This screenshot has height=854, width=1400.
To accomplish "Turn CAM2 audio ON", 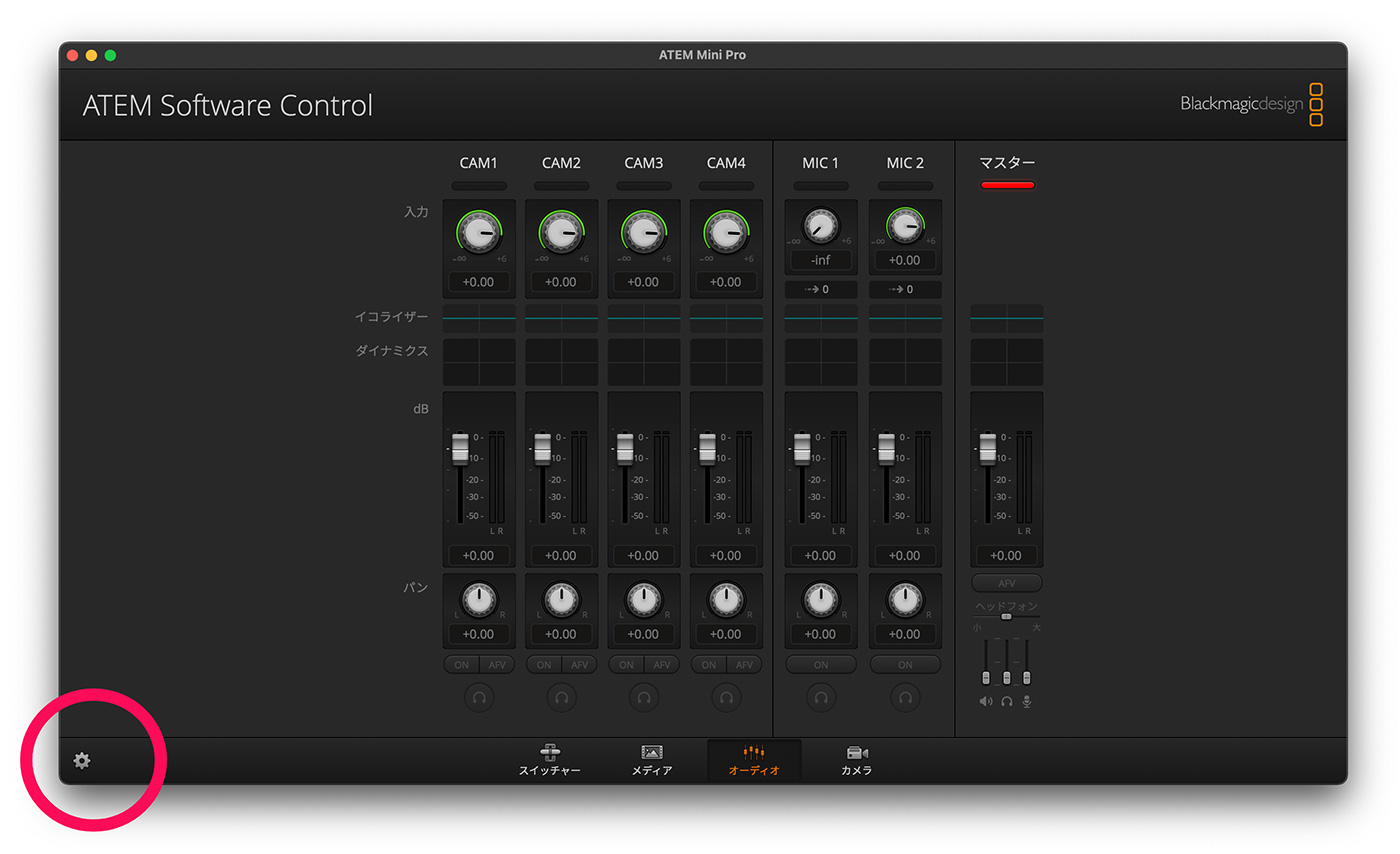I will pyautogui.click(x=543, y=665).
